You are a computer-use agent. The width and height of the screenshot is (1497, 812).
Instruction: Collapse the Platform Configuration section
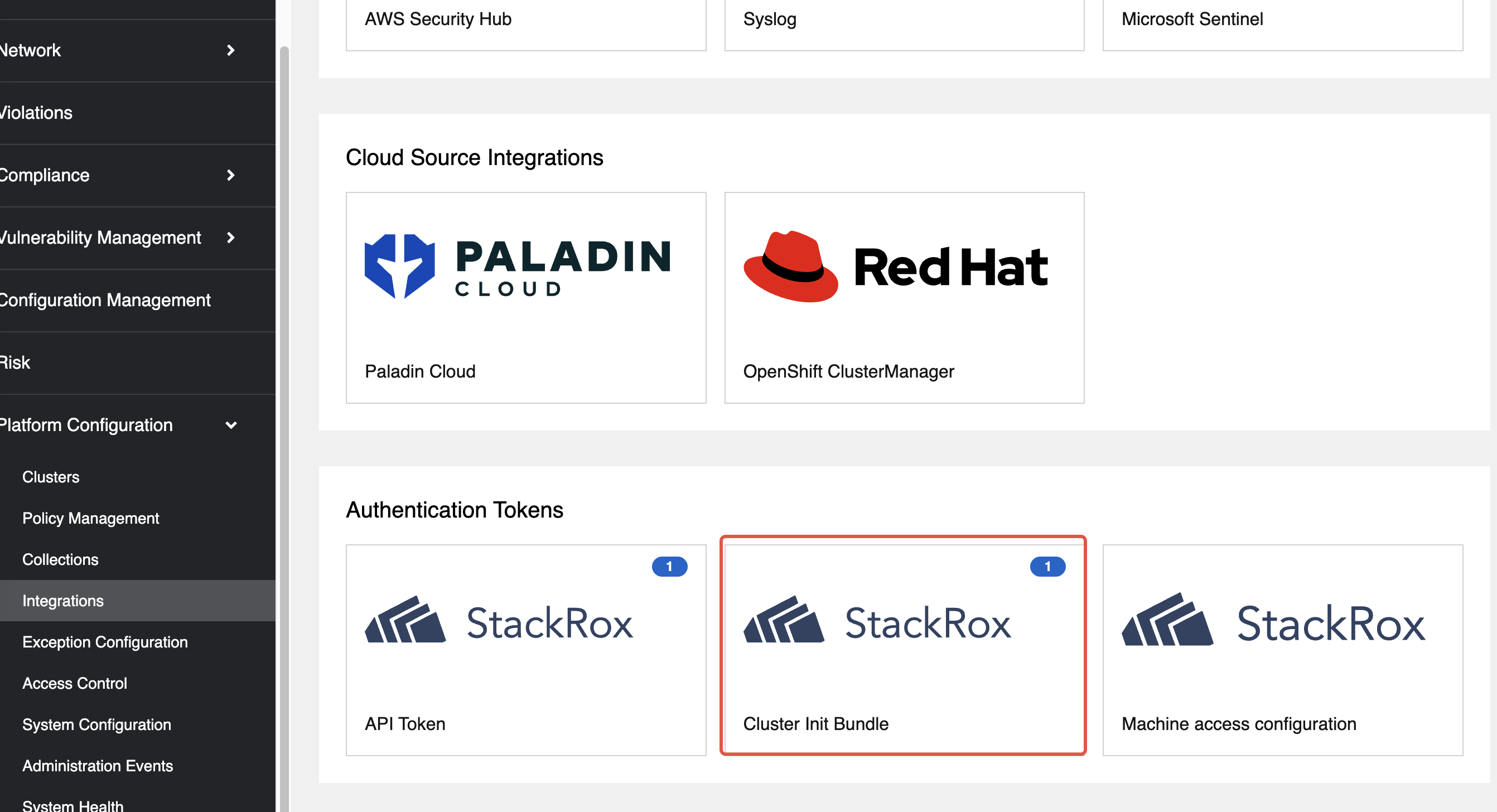click(x=231, y=425)
